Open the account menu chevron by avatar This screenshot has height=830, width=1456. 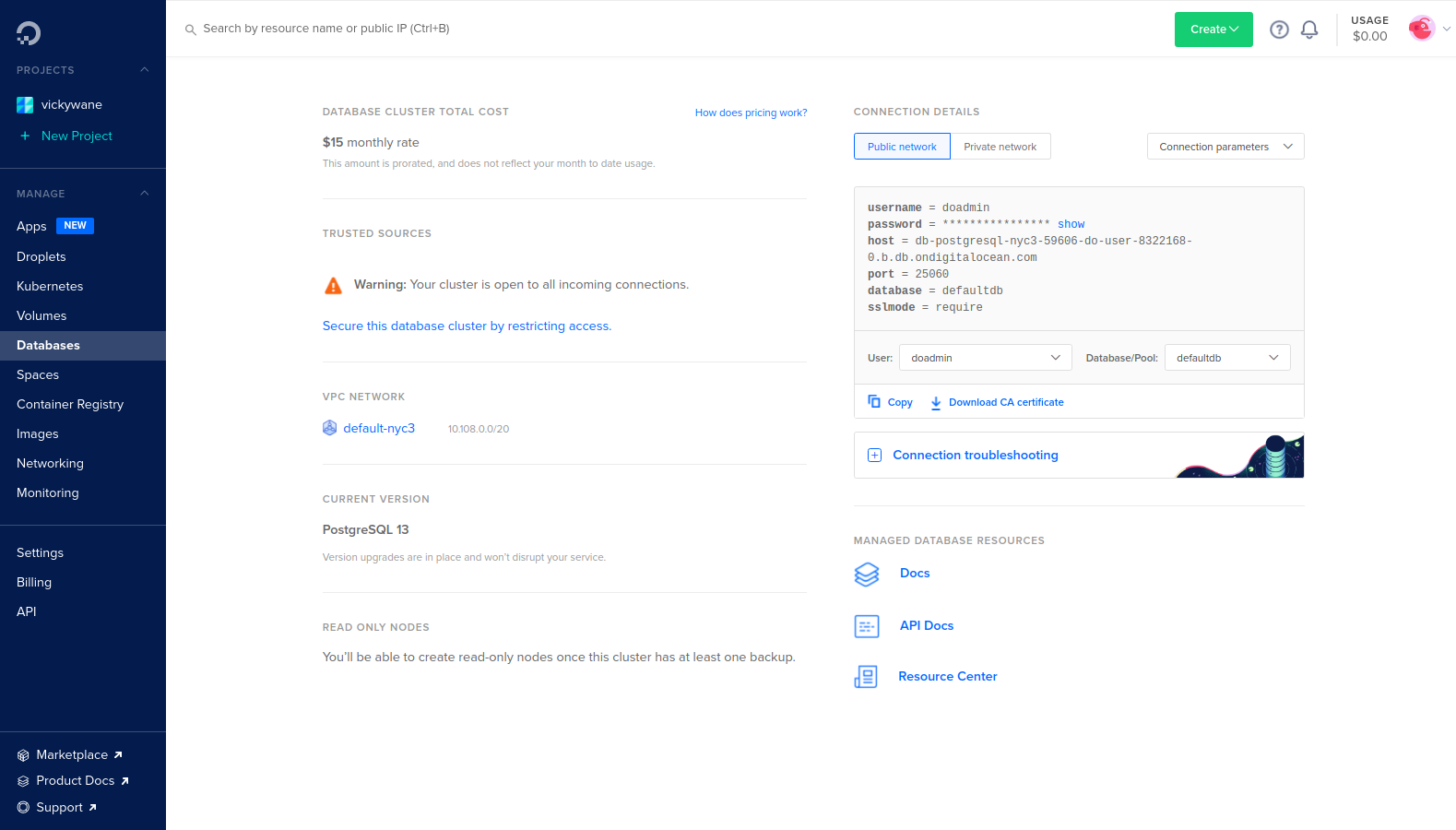point(1447,30)
